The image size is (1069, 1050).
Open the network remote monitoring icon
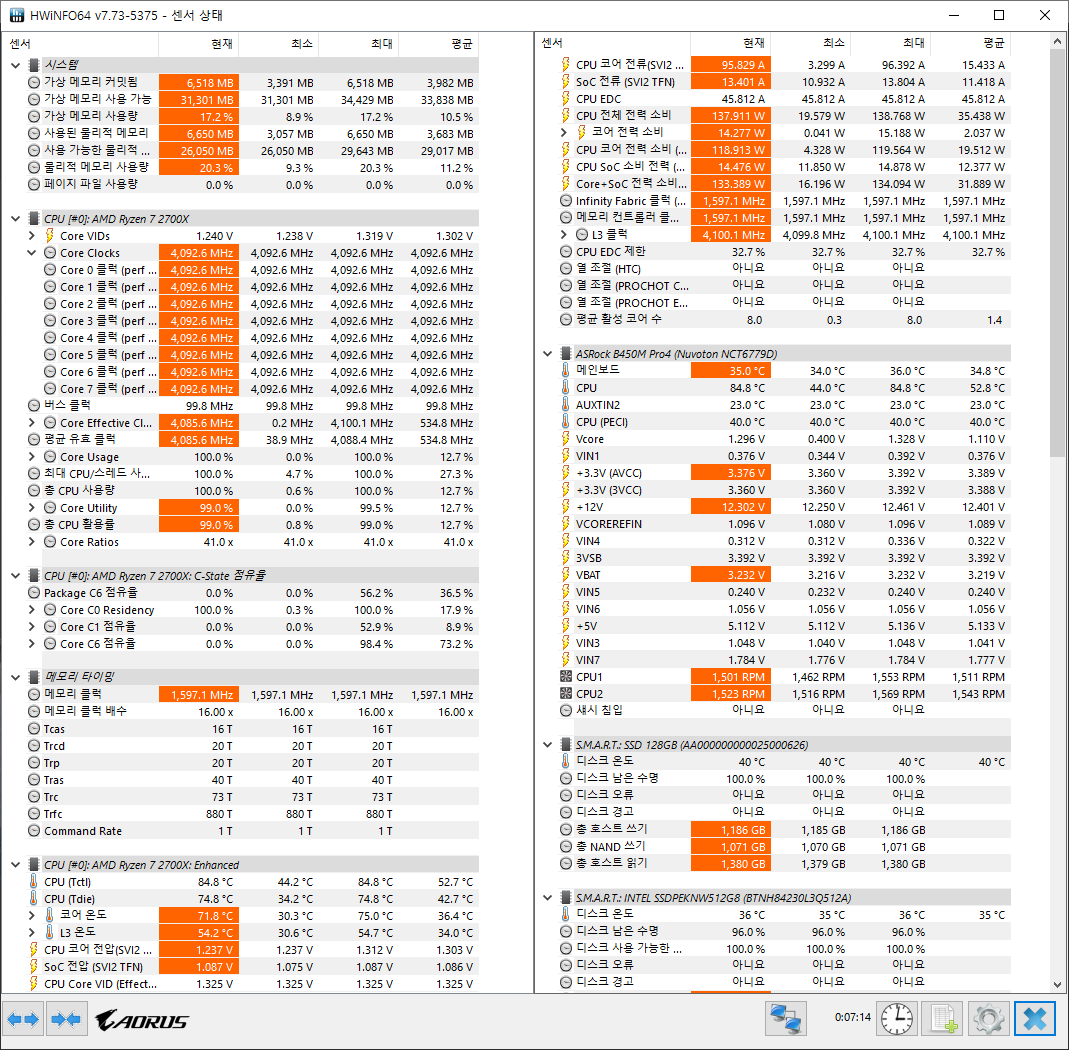(785, 1019)
